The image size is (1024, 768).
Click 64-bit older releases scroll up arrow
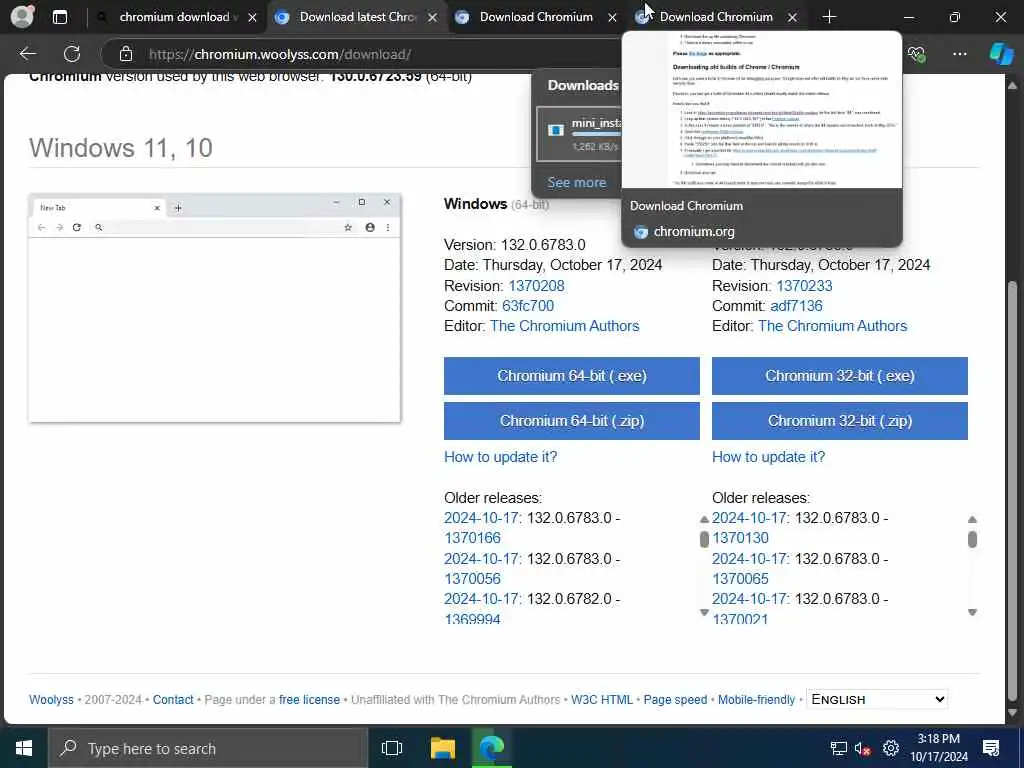pos(704,520)
